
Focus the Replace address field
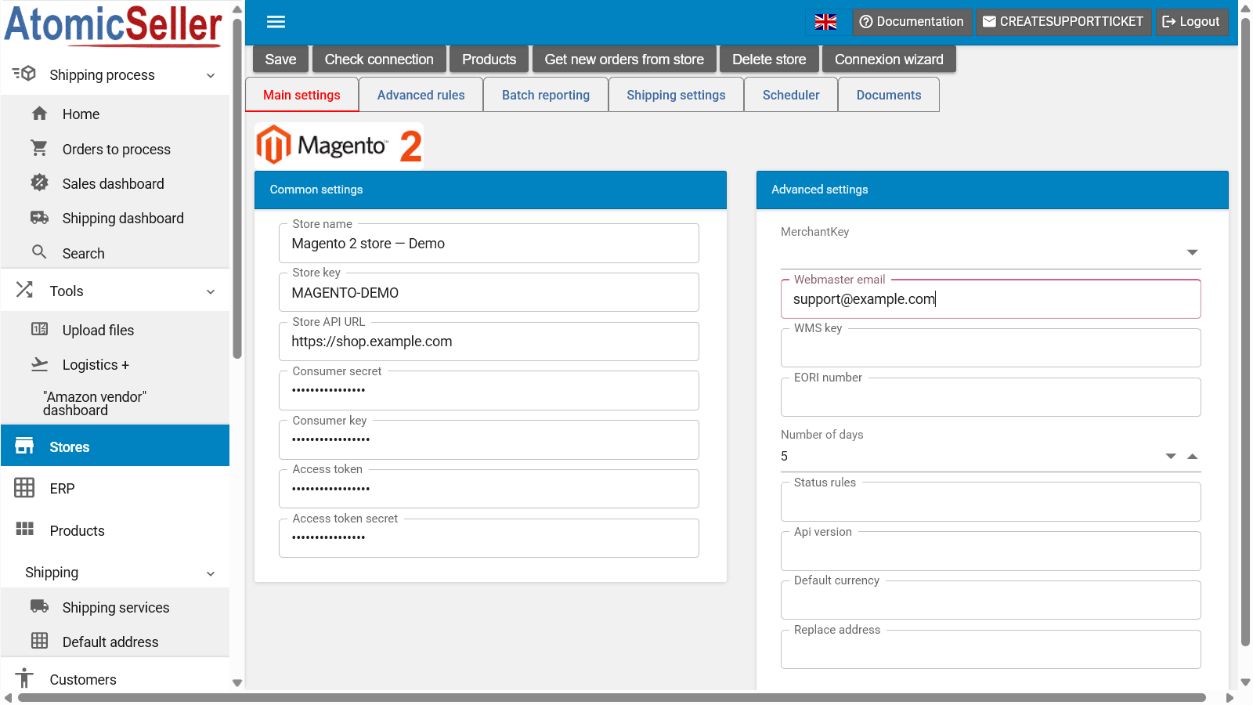(x=991, y=649)
